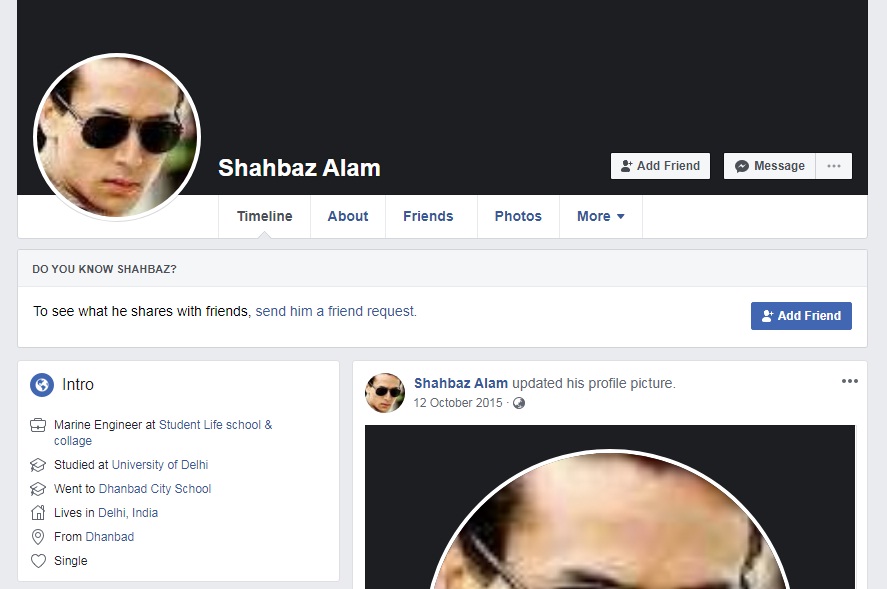Click the house icon beside Lives in Delhi
Image resolution: width=887 pixels, height=589 pixels.
tap(38, 513)
